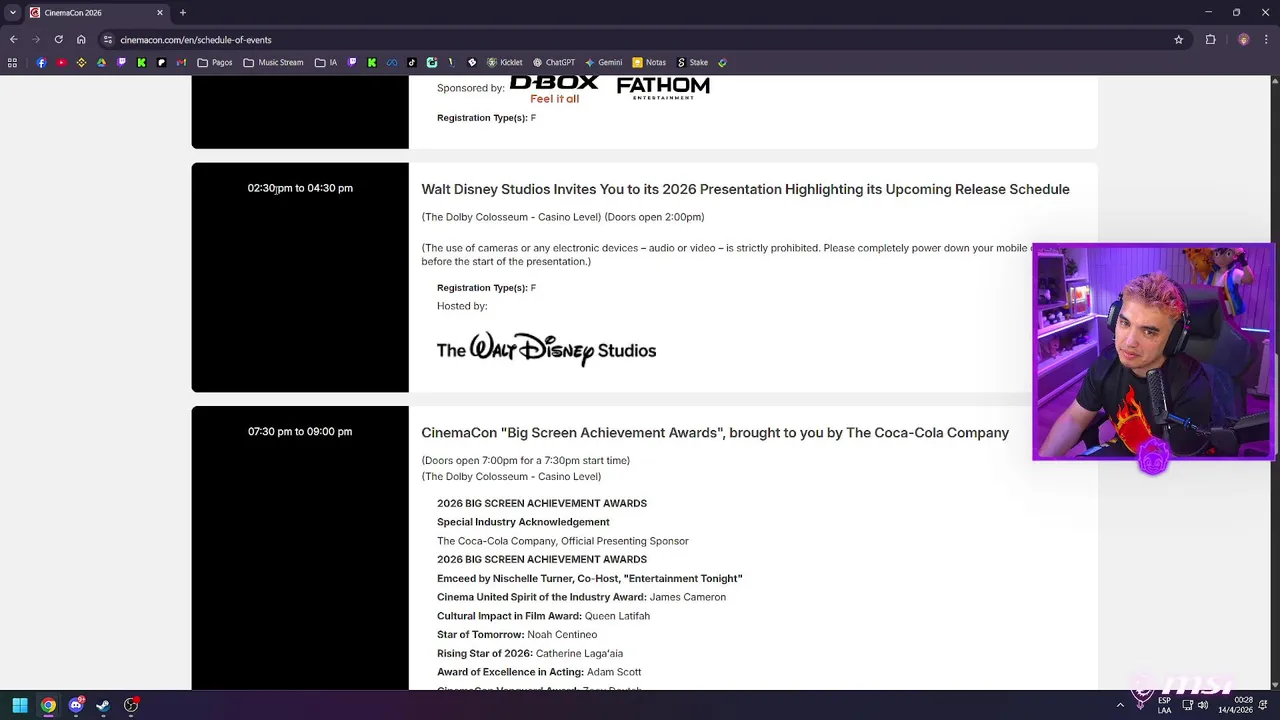The width and height of the screenshot is (1280, 720).
Task: Open the Gmail bookmark
Action: coord(181,62)
